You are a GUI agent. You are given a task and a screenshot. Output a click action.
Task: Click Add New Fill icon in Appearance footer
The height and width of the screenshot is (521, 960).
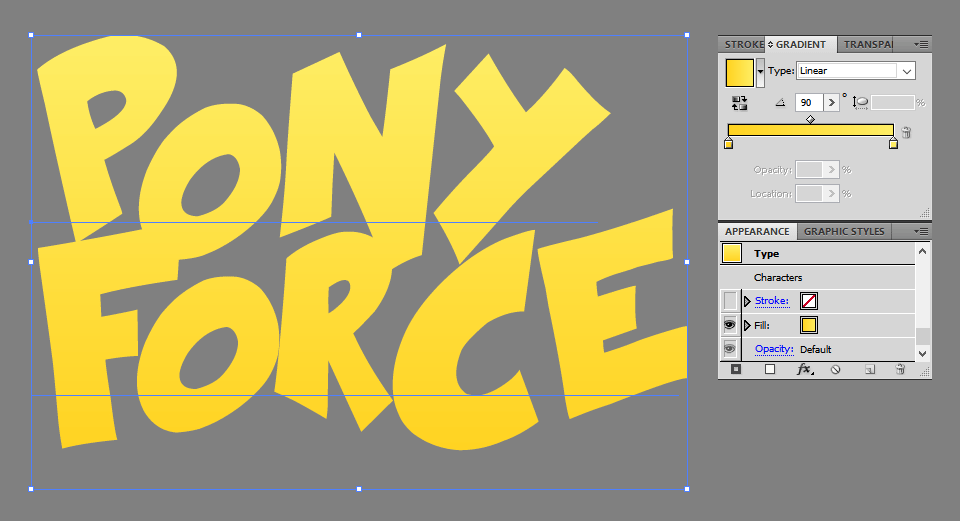tap(770, 369)
